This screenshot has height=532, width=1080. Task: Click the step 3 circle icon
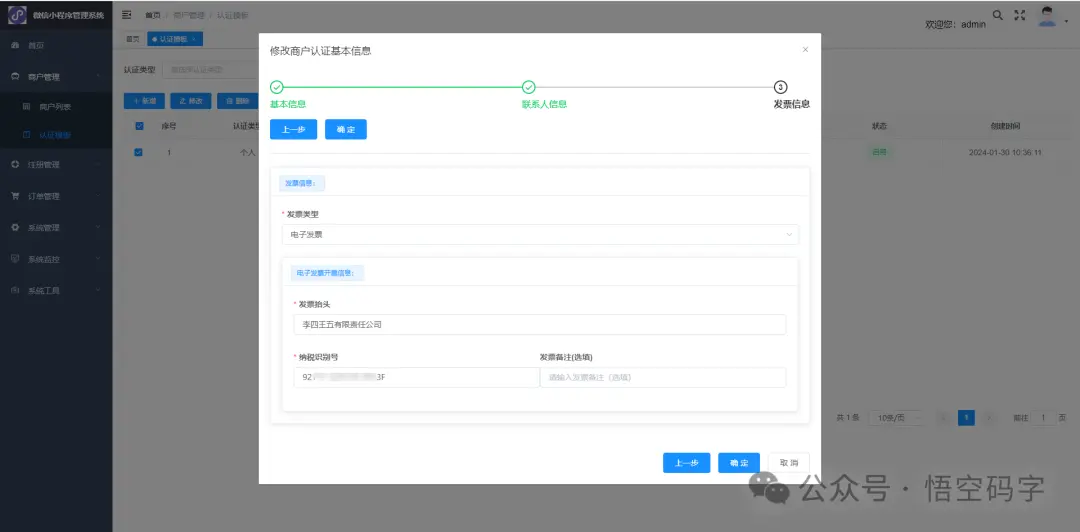[x=780, y=87]
